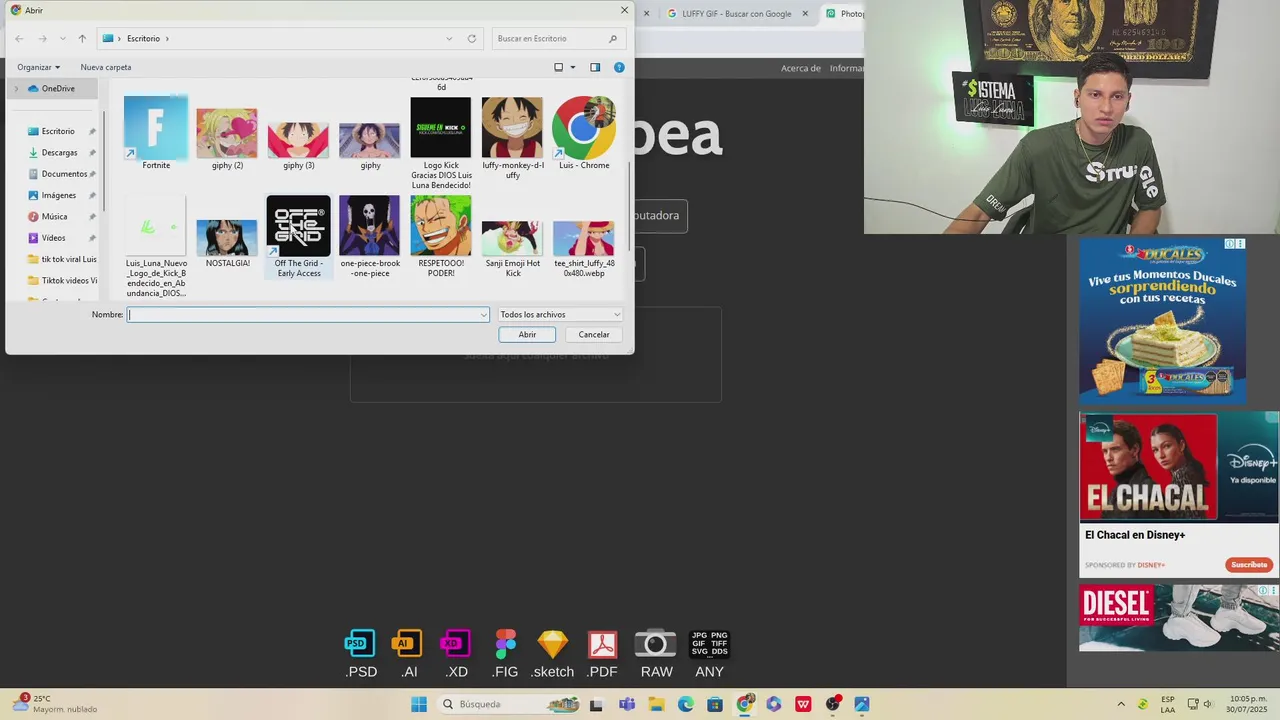Select the RESPETOOO! PODER! file
The image size is (1280, 720).
tap(441, 237)
